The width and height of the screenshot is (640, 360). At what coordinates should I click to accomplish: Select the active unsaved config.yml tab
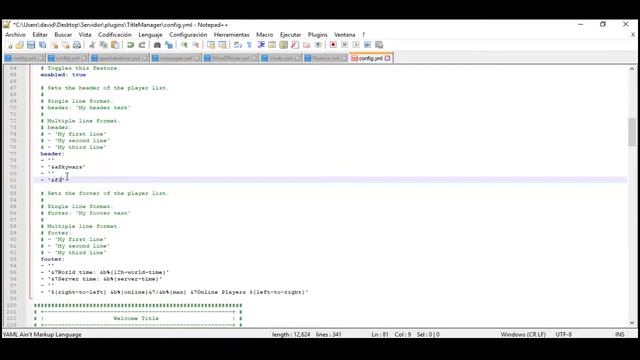pos(370,58)
